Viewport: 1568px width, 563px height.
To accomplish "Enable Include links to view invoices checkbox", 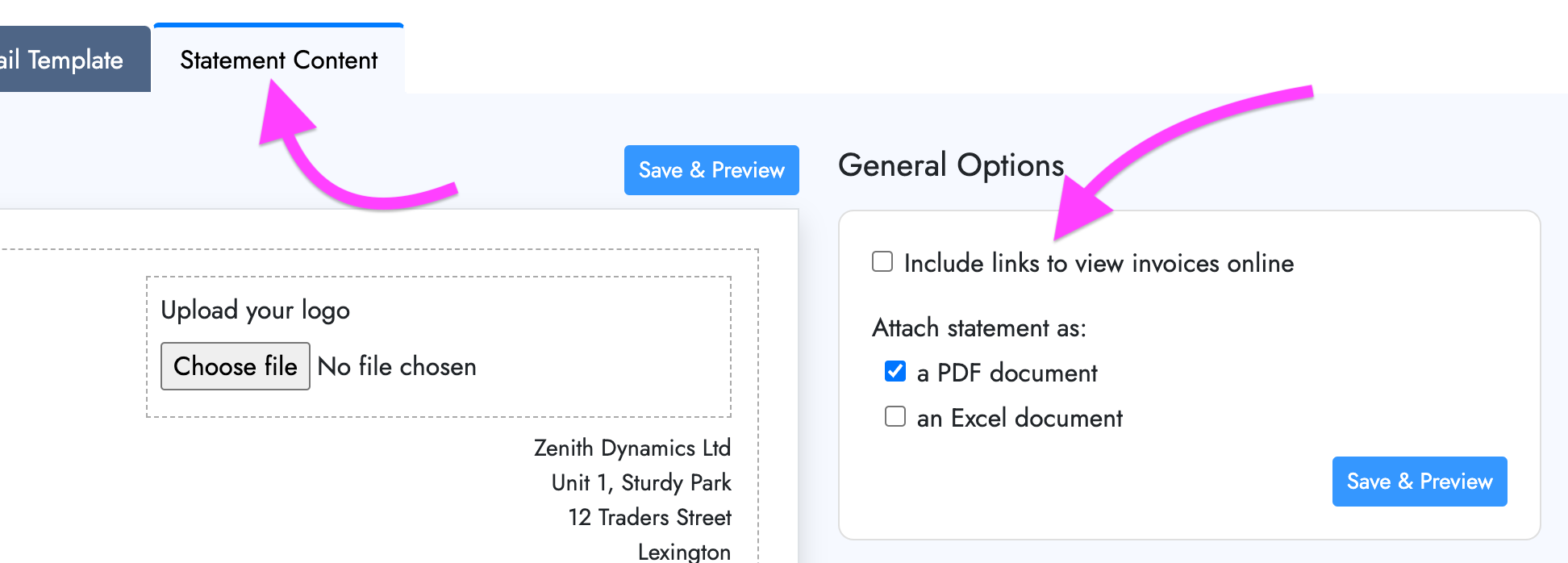I will point(882,262).
